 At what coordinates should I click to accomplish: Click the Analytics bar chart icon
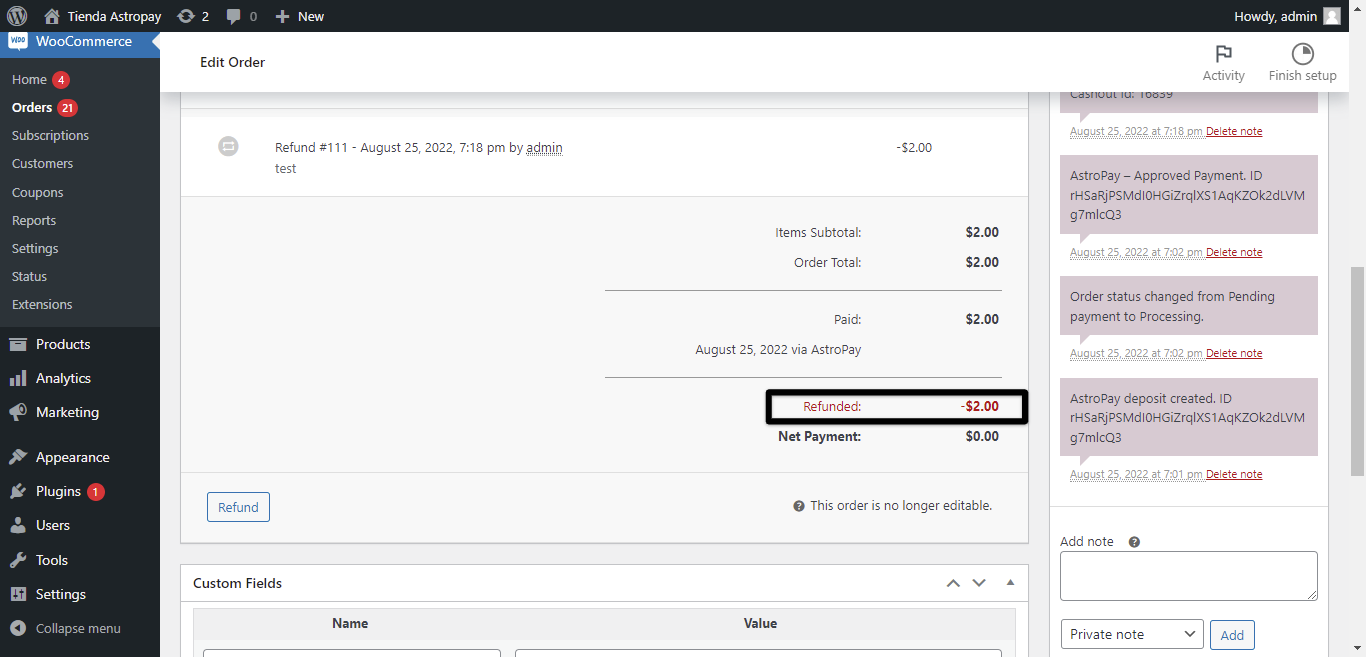pyautogui.click(x=18, y=378)
